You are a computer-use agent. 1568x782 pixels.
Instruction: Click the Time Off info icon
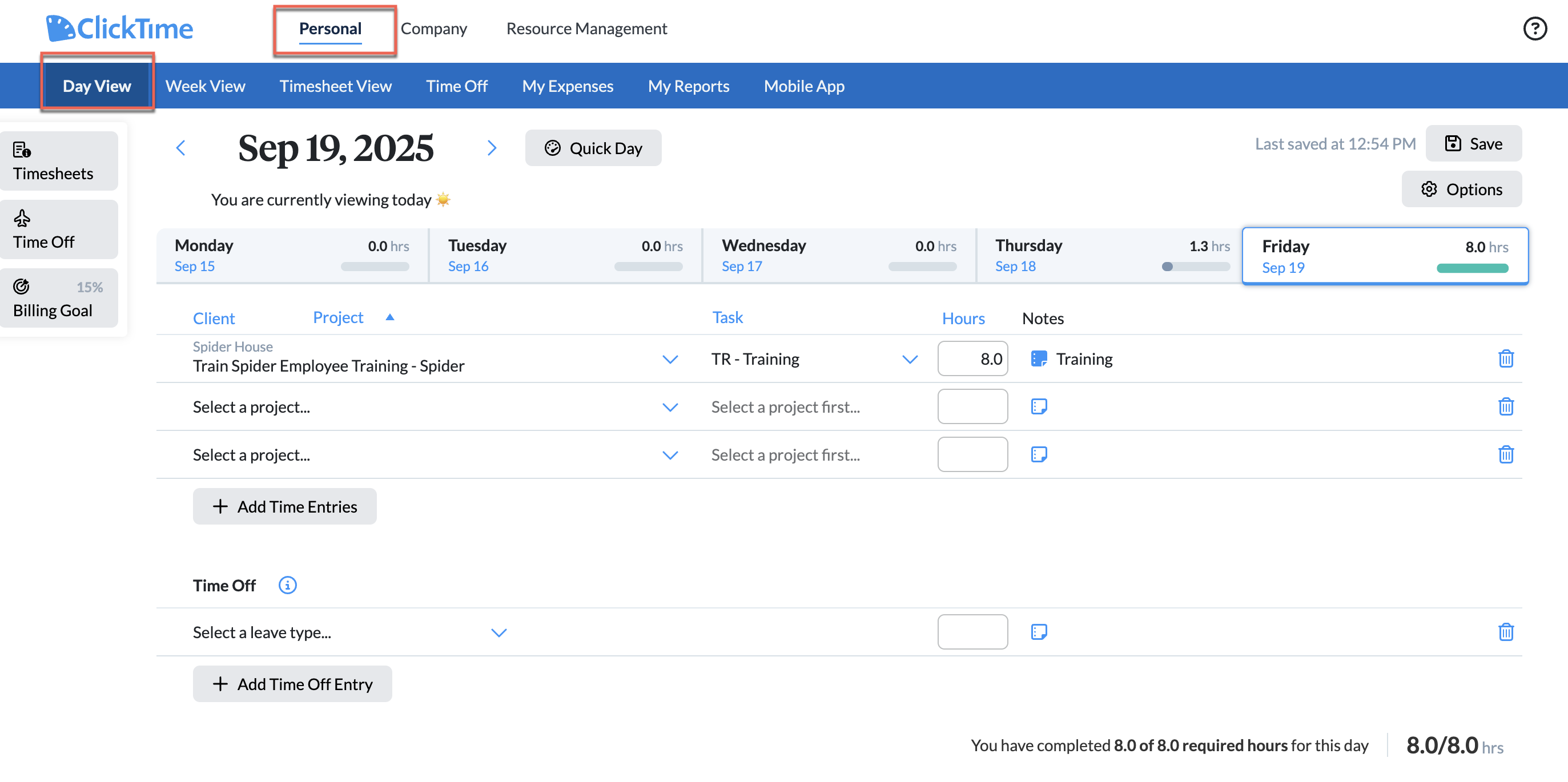coord(287,585)
